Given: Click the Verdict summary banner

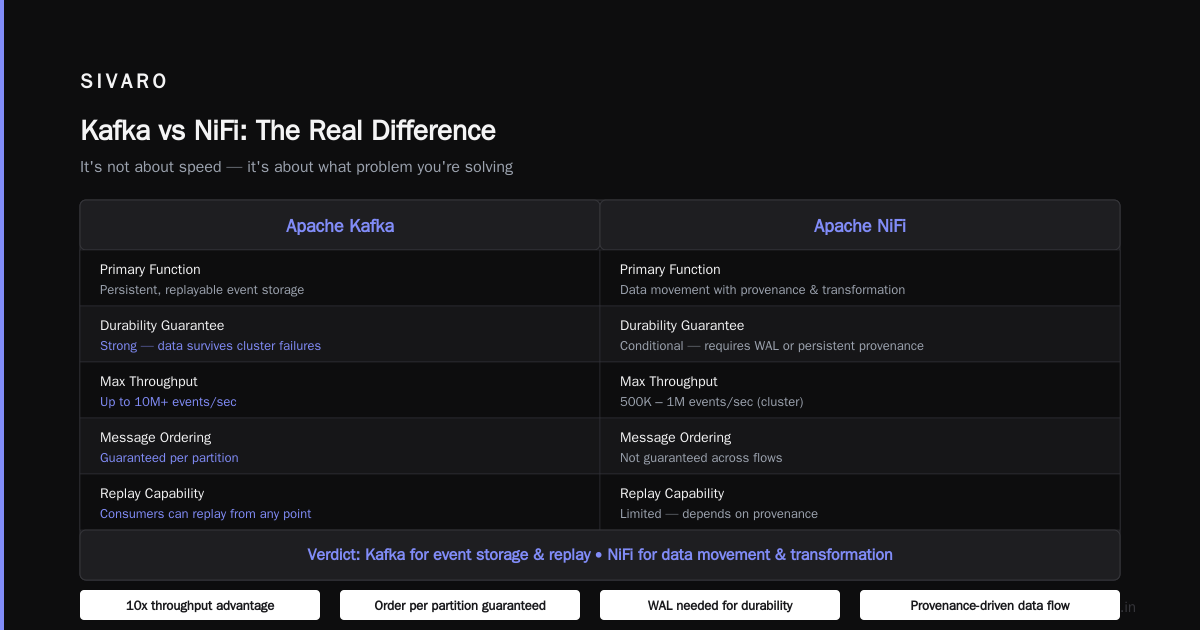Looking at the screenshot, I should click(x=600, y=555).
